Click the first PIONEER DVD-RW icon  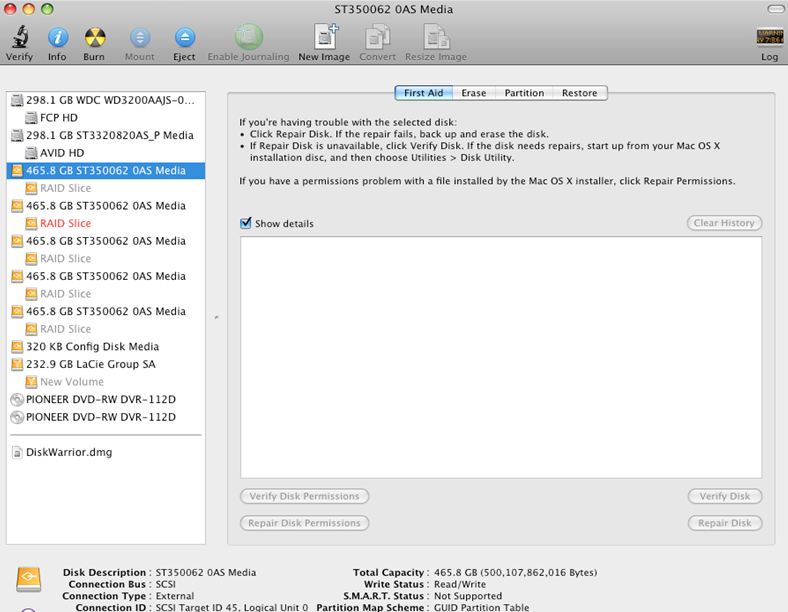(17, 399)
